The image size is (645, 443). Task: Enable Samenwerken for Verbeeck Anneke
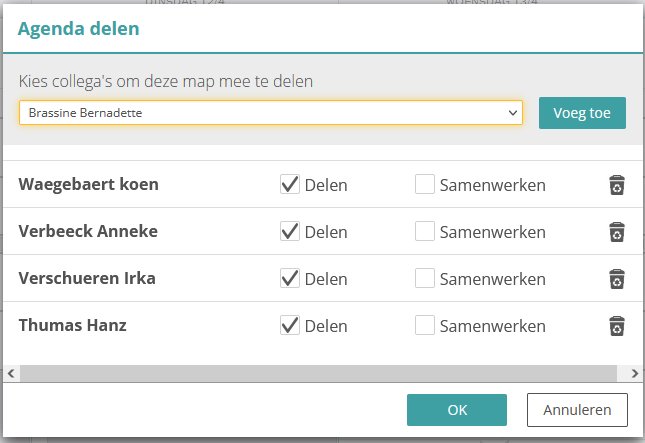click(425, 231)
